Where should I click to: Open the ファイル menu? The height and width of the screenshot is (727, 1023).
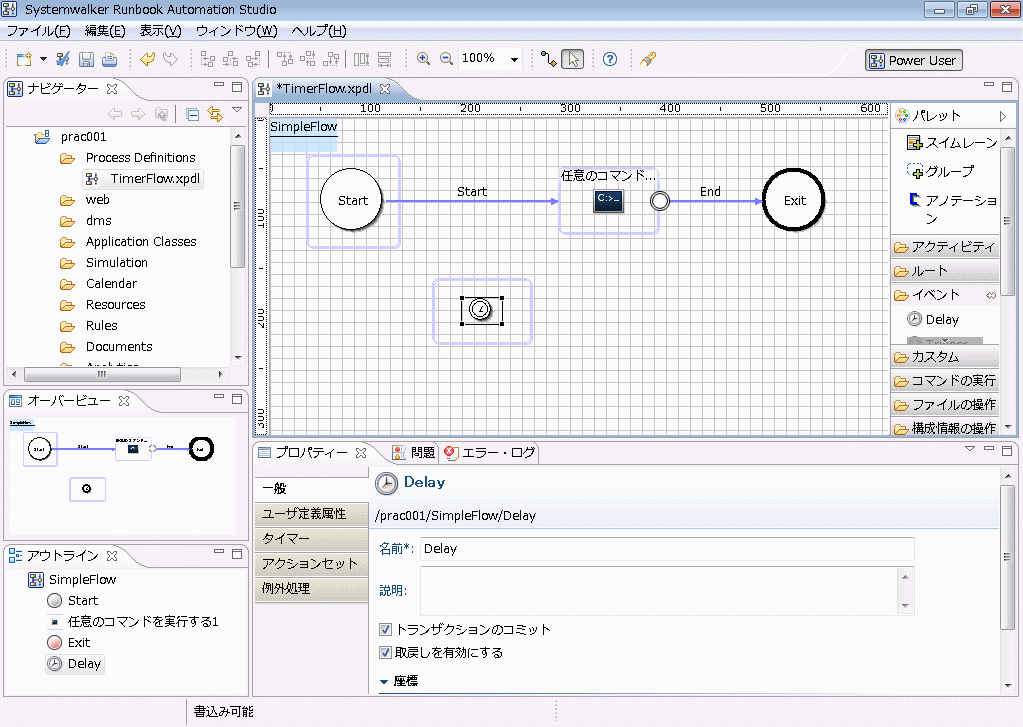click(x=38, y=31)
